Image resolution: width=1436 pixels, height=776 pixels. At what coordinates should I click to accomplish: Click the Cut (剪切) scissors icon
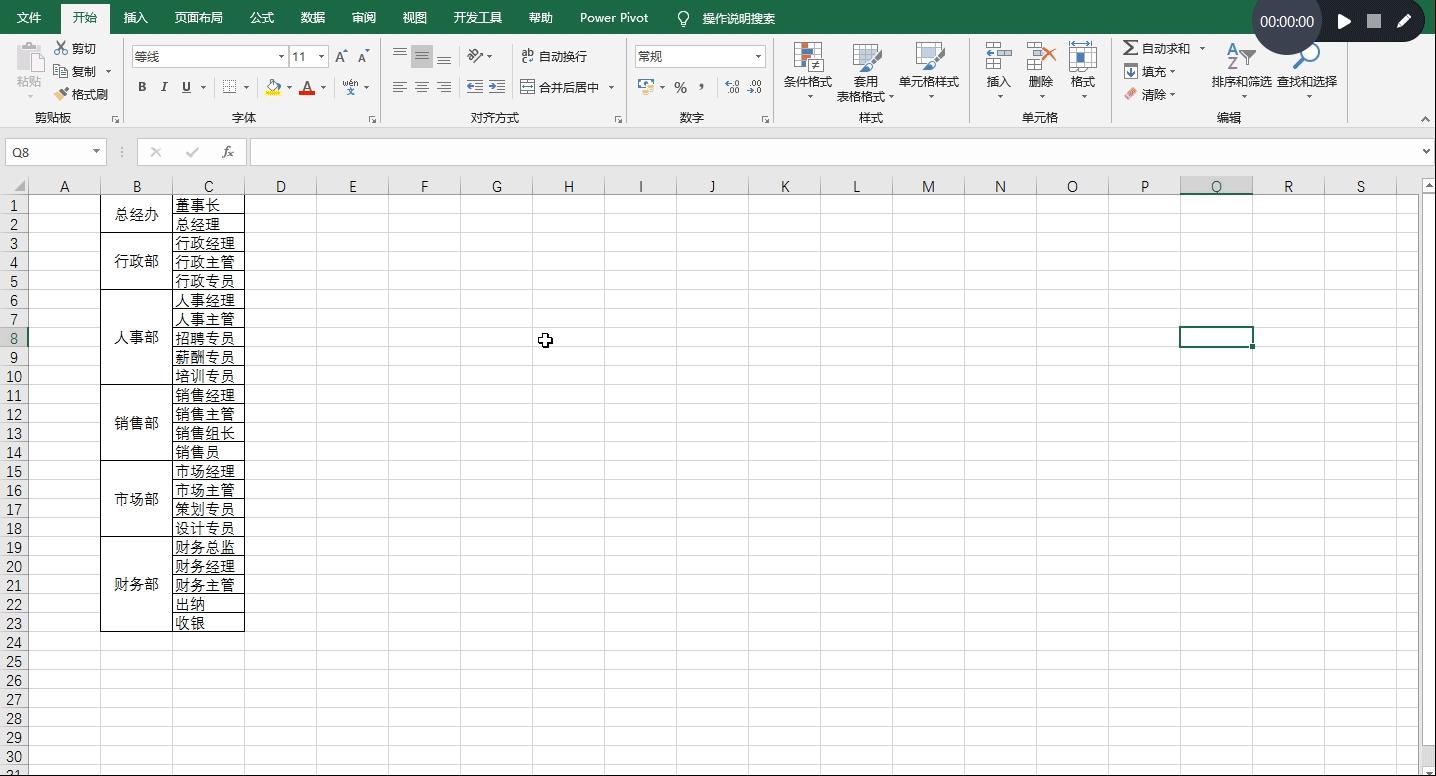(61, 48)
